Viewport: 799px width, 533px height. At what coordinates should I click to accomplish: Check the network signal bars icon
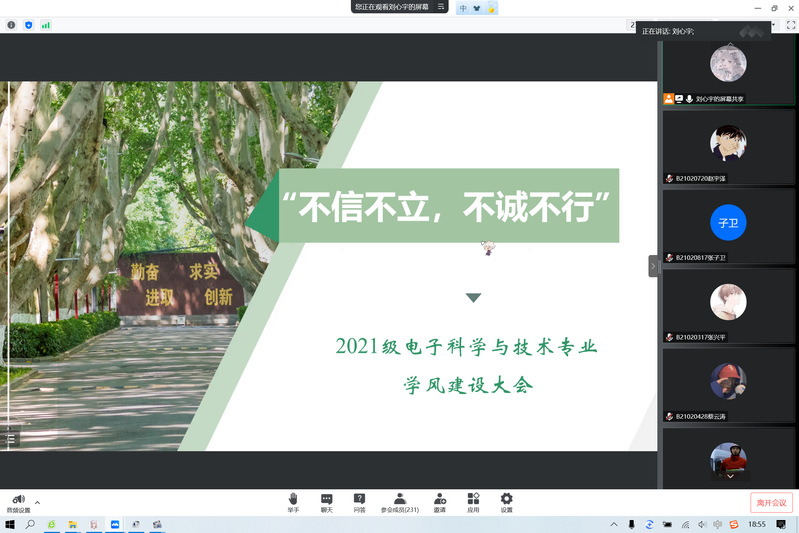[x=45, y=24]
